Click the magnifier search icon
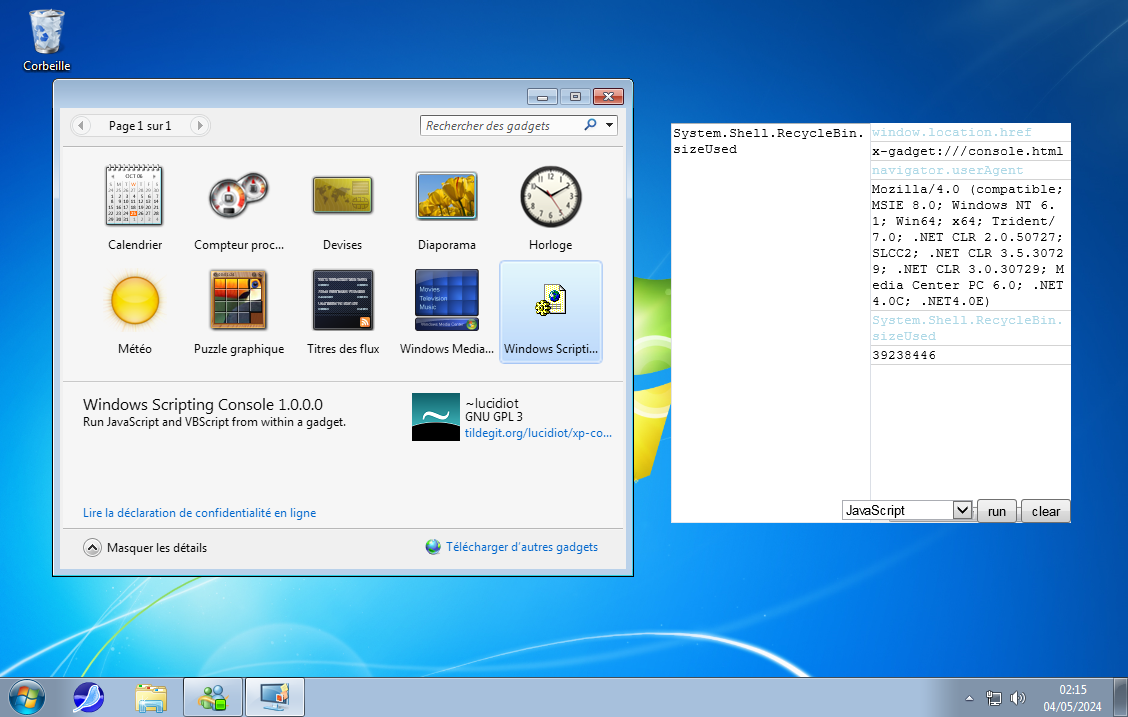The height and width of the screenshot is (717, 1128). click(x=590, y=124)
